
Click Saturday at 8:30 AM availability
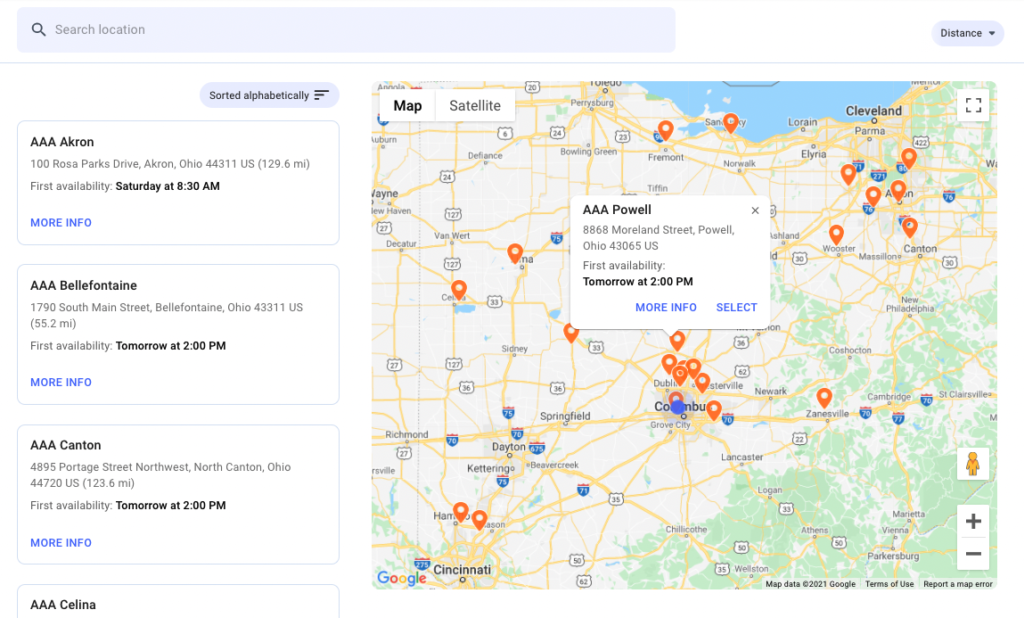pos(167,186)
